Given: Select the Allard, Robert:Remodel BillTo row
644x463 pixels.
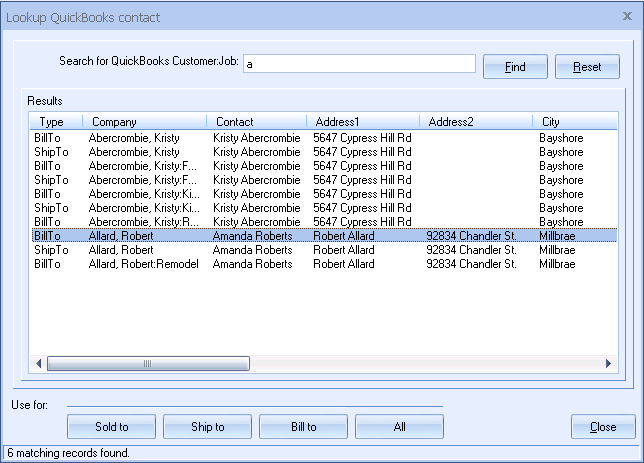Looking at the screenshot, I should tap(143, 264).
